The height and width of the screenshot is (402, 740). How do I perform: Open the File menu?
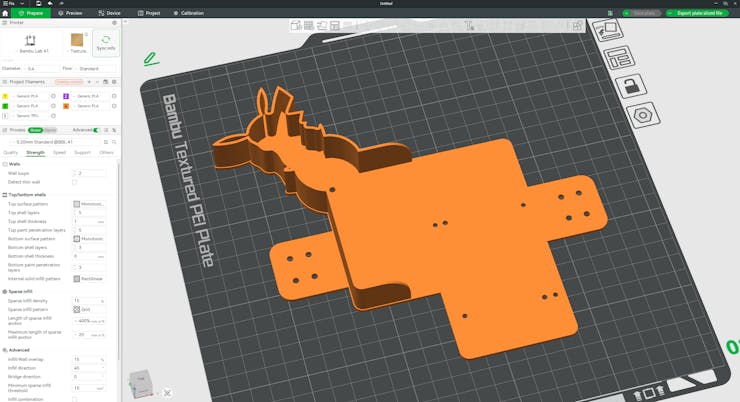pyautogui.click(x=9, y=3)
